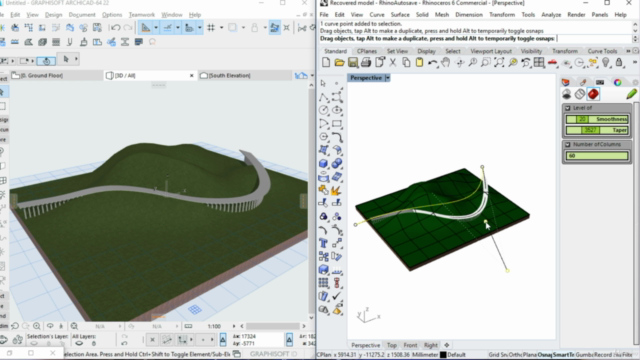Select the Polyline tool in Rhino sidebar
Image resolution: width=640 pixels, height=360 pixels.
(x=324, y=97)
